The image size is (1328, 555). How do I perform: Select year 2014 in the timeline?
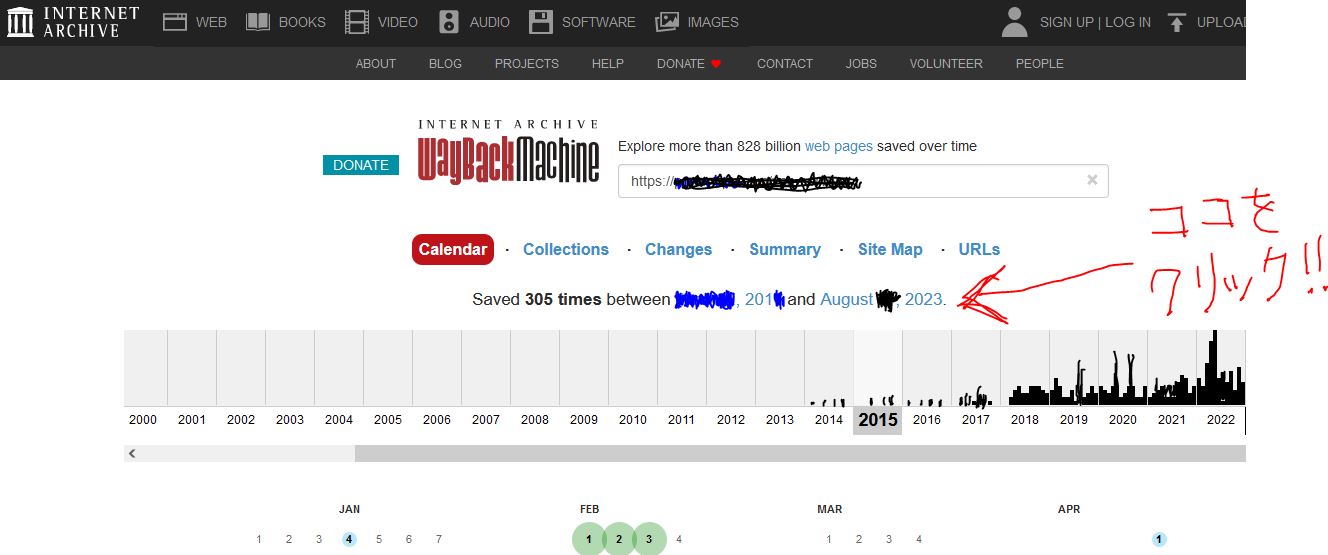pos(829,420)
